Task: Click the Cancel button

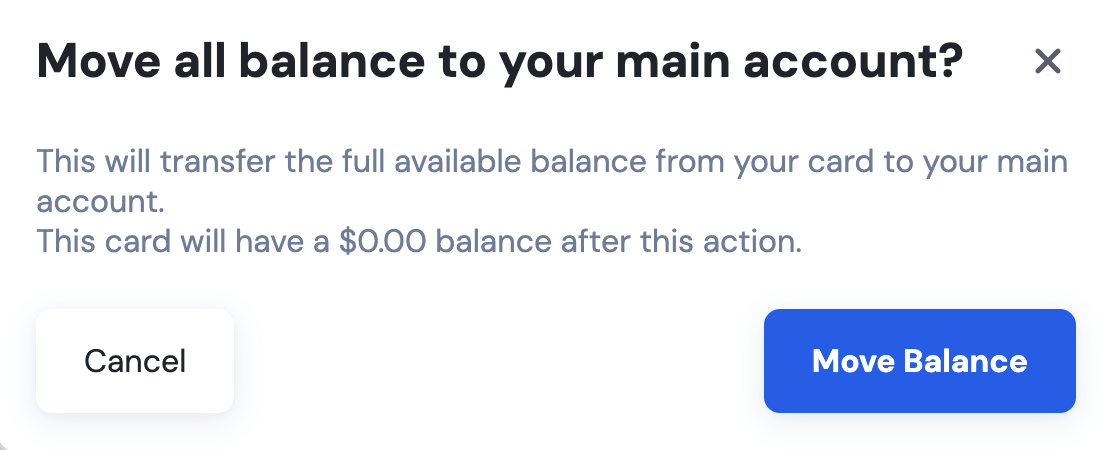Action: [x=135, y=361]
